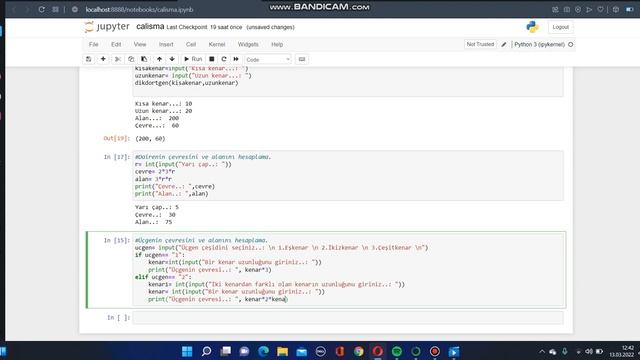Click the save and checkpoint icon
Viewport: 640px width, 360px height.
(89, 59)
